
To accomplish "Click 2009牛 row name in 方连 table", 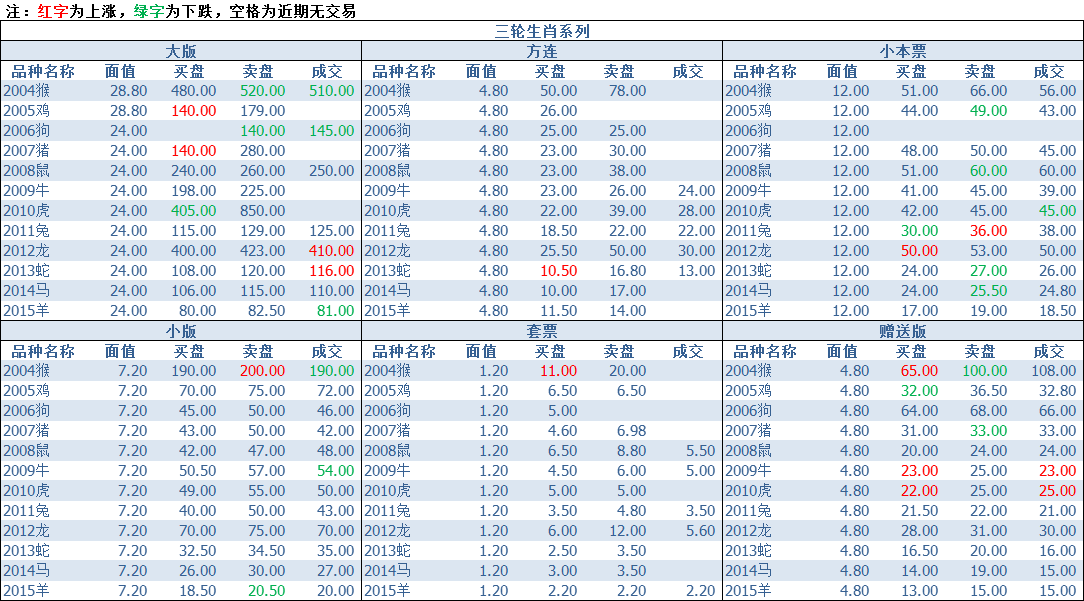I will click(x=388, y=191).
